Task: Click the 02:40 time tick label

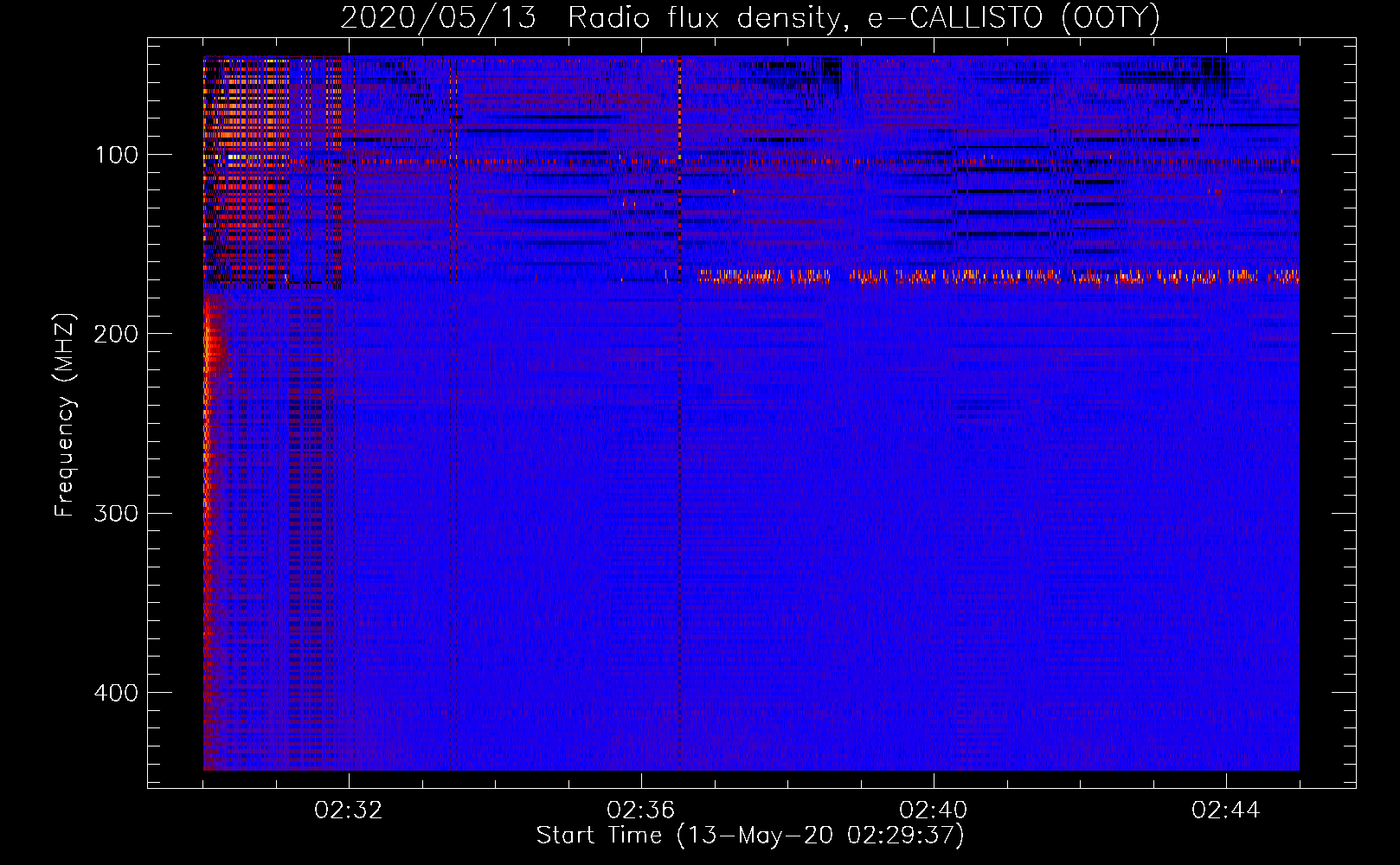Action: pyautogui.click(x=934, y=811)
